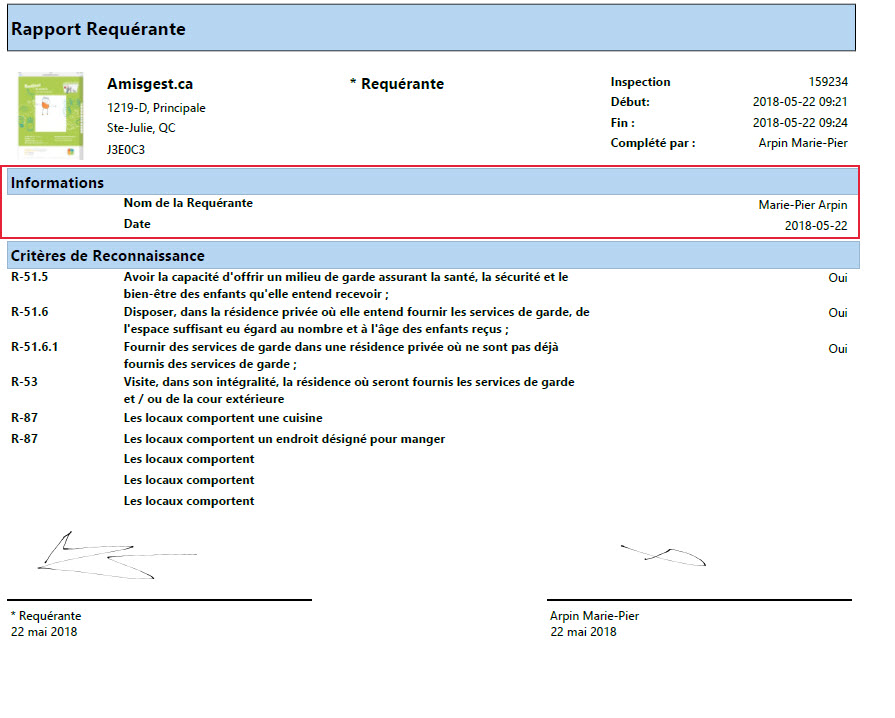The width and height of the screenshot is (895, 718).
Task: Click '22 mai 2018' below '* Requérante'
Action: click(44, 632)
